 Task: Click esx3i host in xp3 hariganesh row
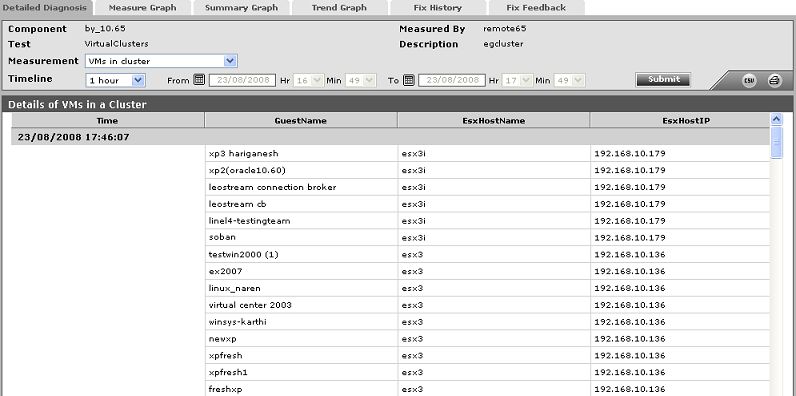tap(413, 153)
